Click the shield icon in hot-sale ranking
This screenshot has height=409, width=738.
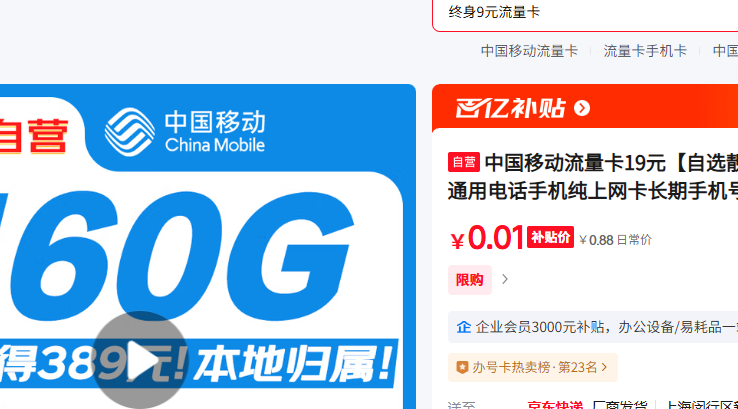click(462, 367)
